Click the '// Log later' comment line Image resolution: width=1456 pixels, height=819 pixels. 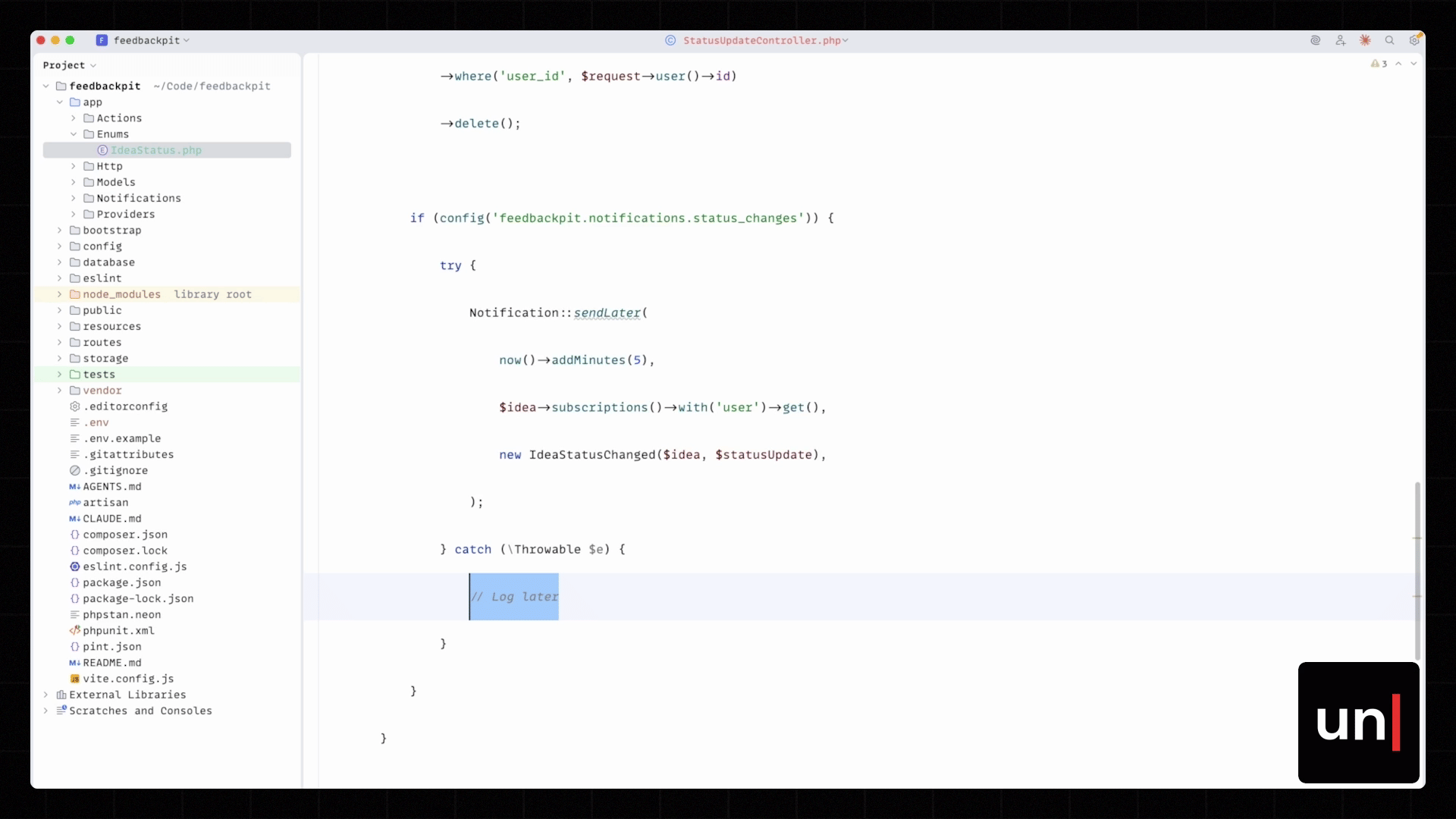coord(515,597)
